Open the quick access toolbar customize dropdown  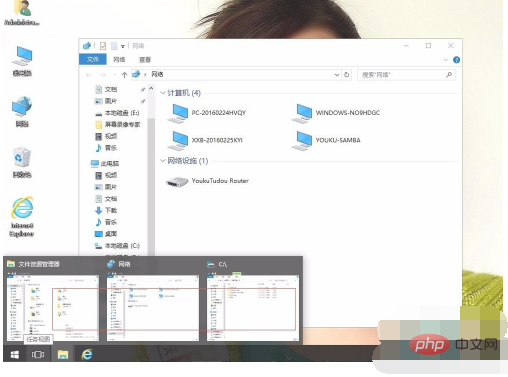123,46
